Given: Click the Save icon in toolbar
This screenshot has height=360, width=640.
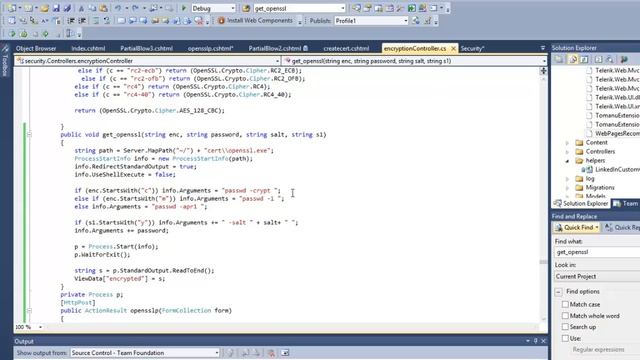Looking at the screenshot, I should click(56, 8).
